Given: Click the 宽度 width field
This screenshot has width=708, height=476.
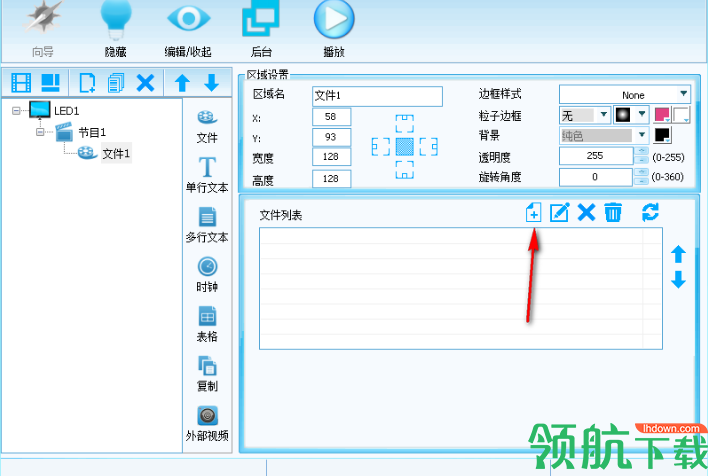Looking at the screenshot, I should pos(331,157).
